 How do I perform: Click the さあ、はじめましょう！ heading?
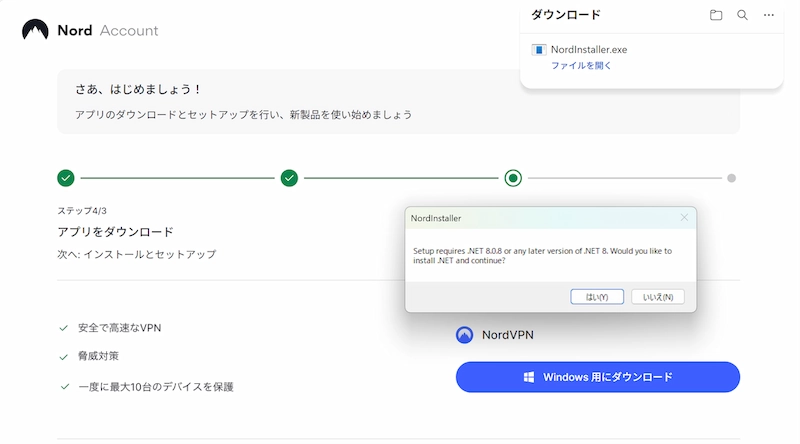[x=139, y=89]
